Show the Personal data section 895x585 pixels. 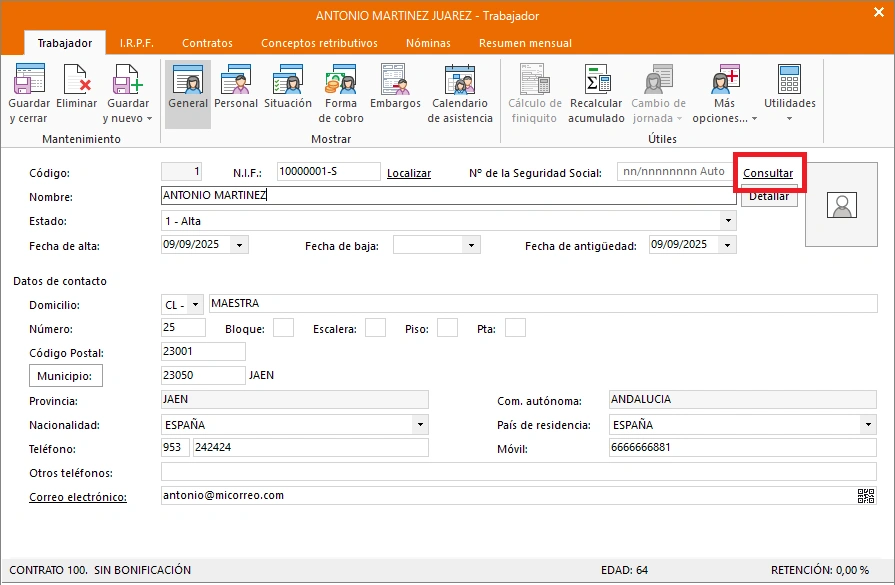point(236,88)
